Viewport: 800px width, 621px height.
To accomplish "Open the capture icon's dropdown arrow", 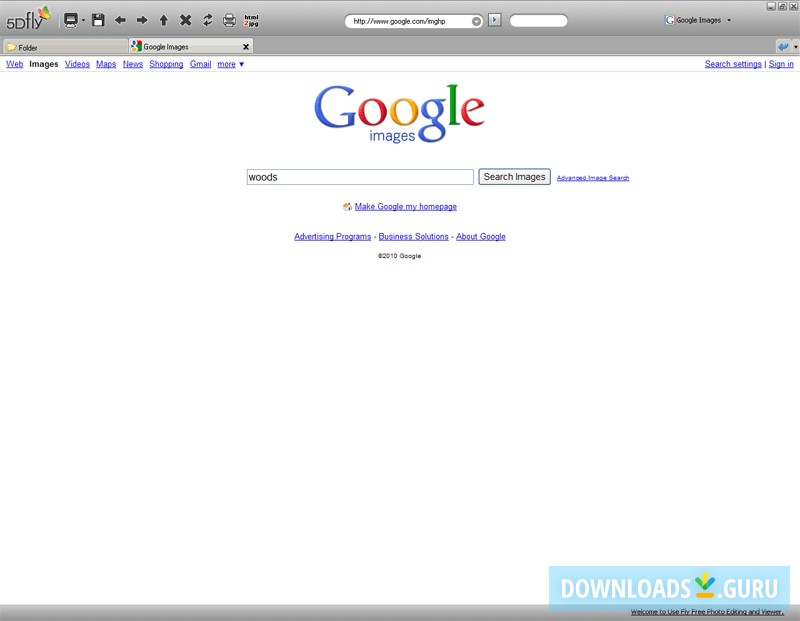I will click(x=83, y=19).
